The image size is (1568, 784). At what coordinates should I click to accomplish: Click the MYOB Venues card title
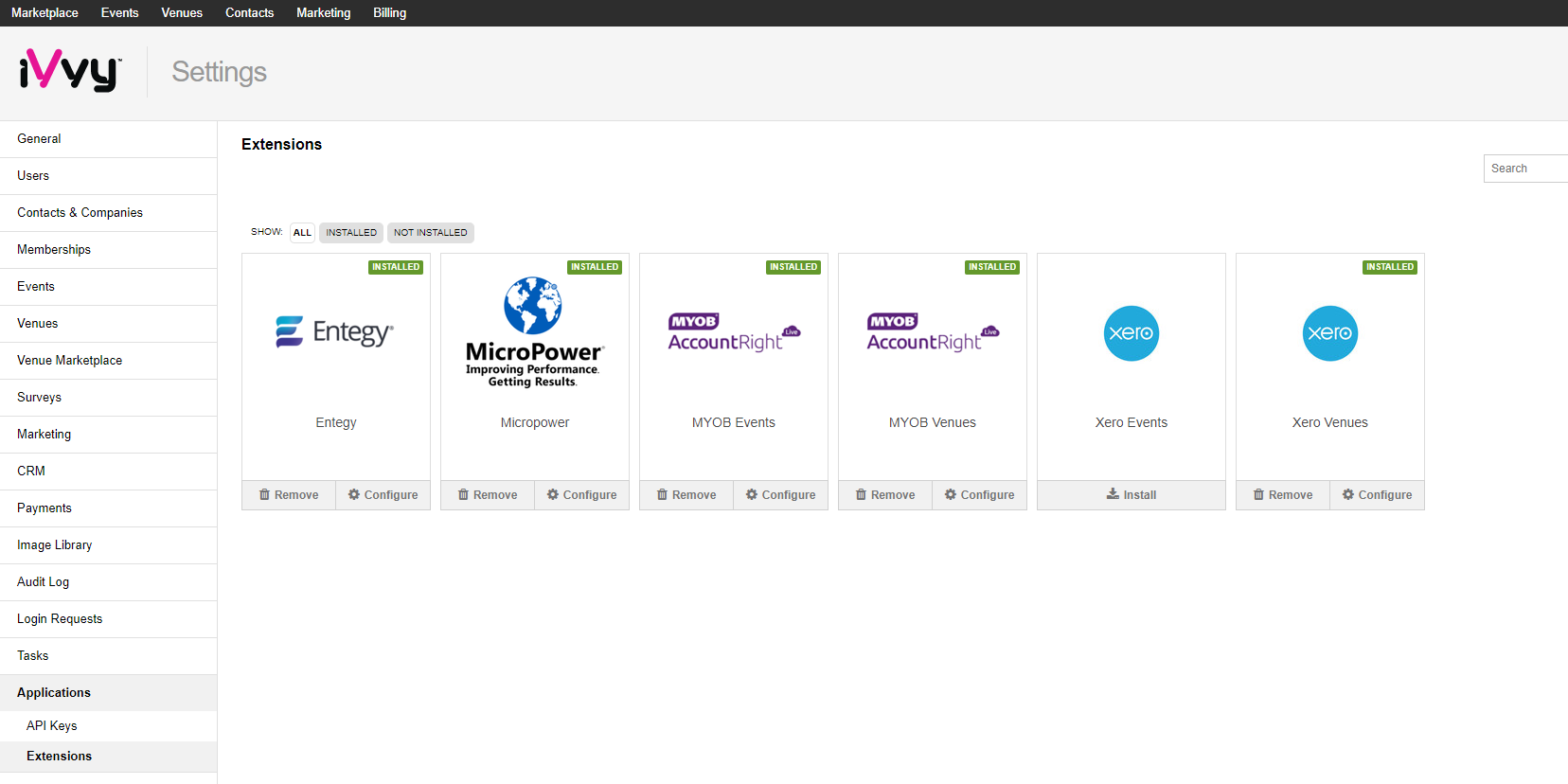933,422
